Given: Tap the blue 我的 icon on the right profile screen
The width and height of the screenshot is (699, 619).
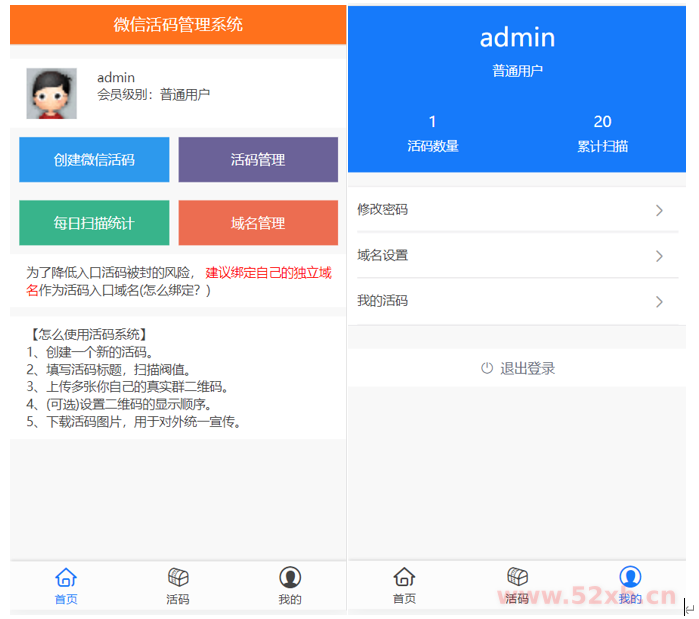Looking at the screenshot, I should coord(629,577).
